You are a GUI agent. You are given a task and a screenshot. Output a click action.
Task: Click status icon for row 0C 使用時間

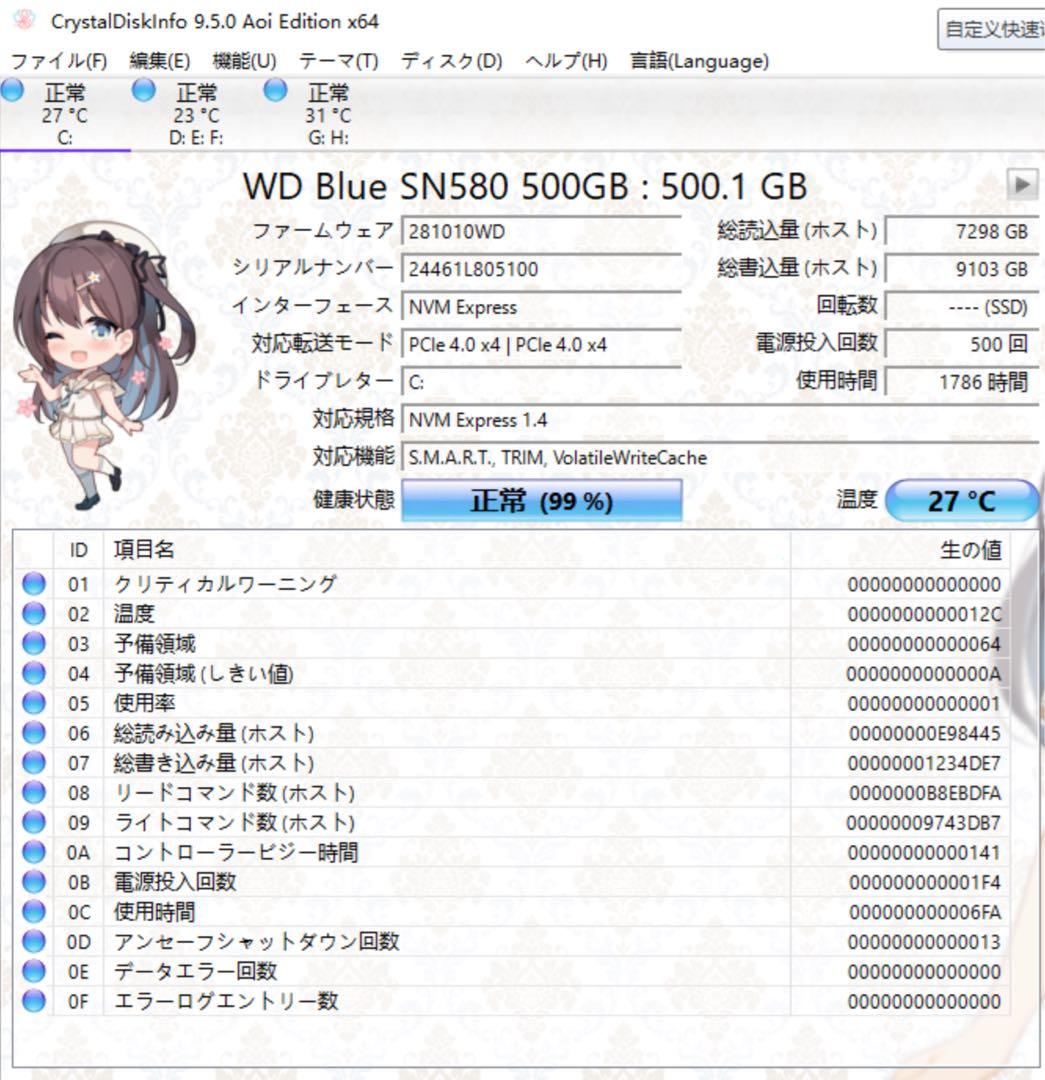34,912
